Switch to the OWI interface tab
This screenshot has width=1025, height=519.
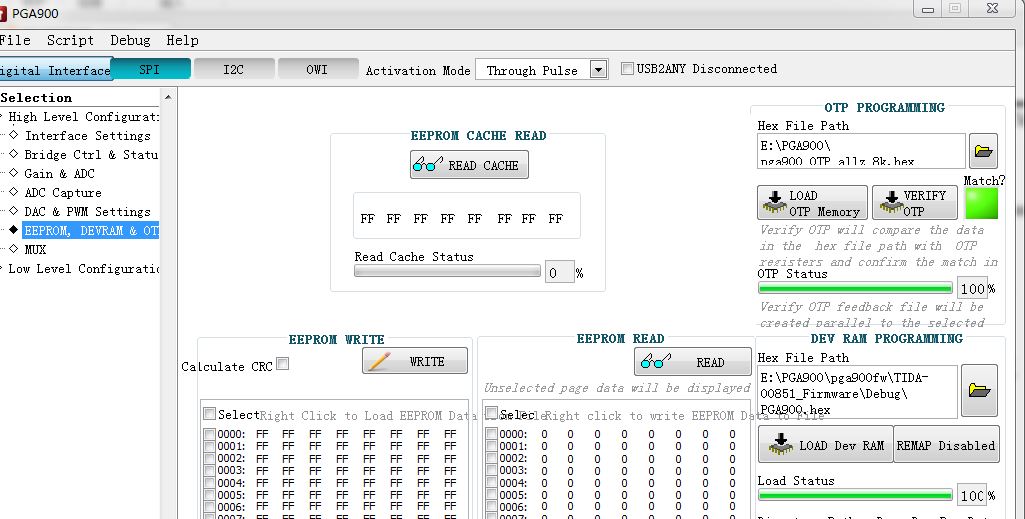(317, 69)
